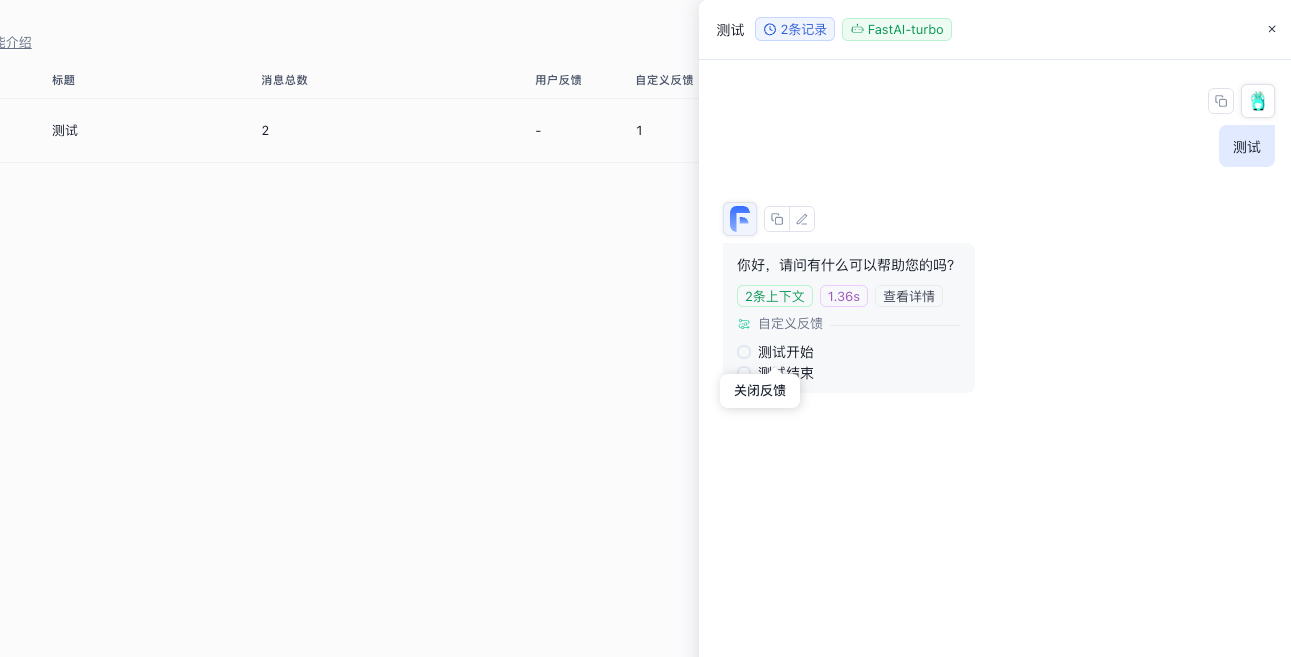
Task: Close the chat log drawer
Action: point(1272,30)
